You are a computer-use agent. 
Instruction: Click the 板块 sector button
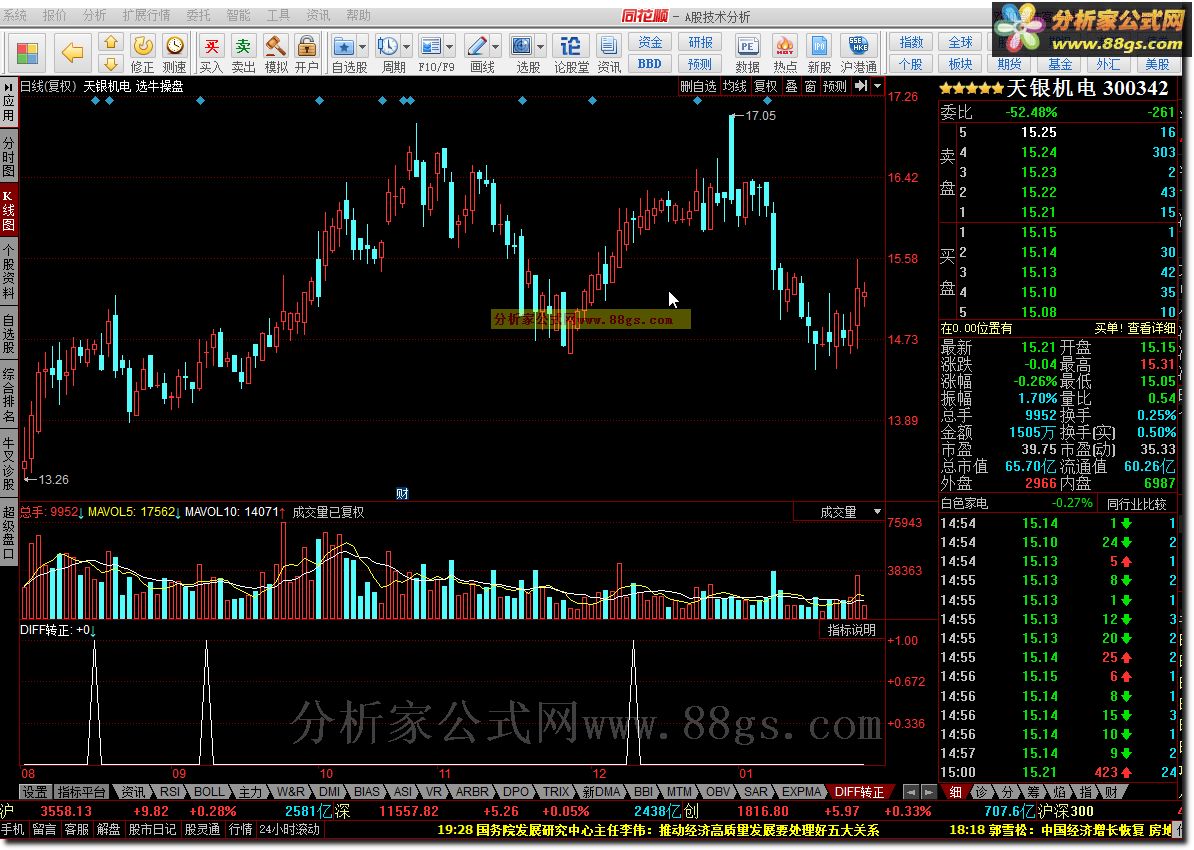tap(961, 64)
